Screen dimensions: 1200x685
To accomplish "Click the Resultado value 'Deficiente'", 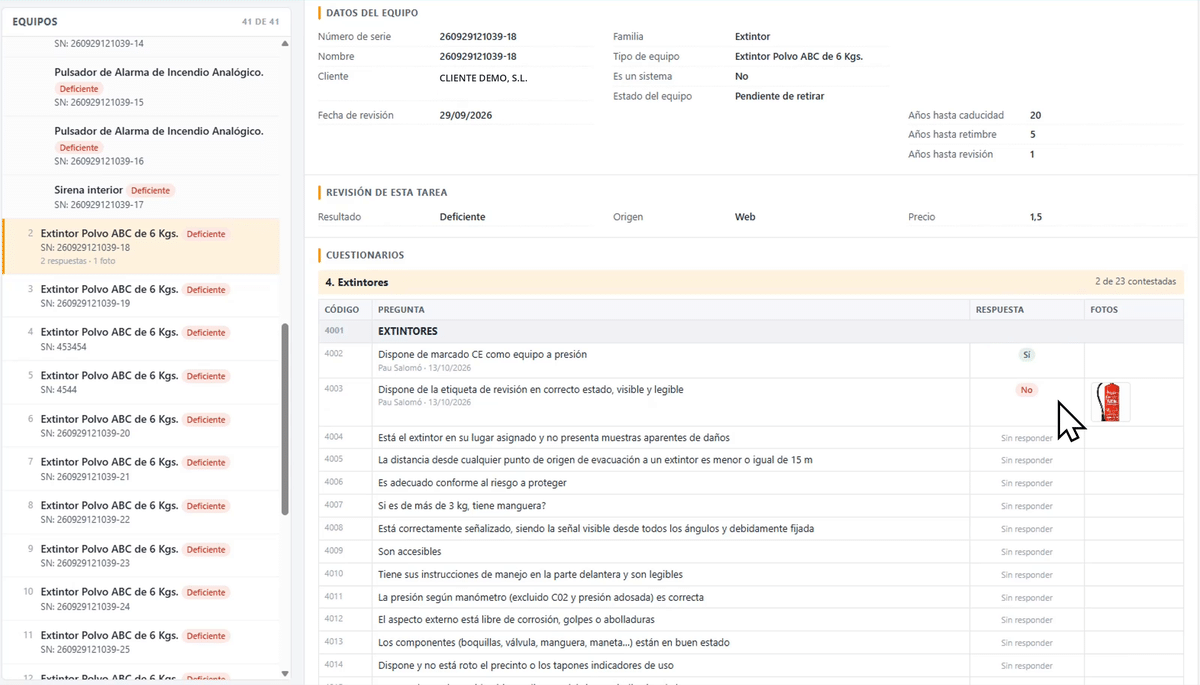I will coord(463,217).
